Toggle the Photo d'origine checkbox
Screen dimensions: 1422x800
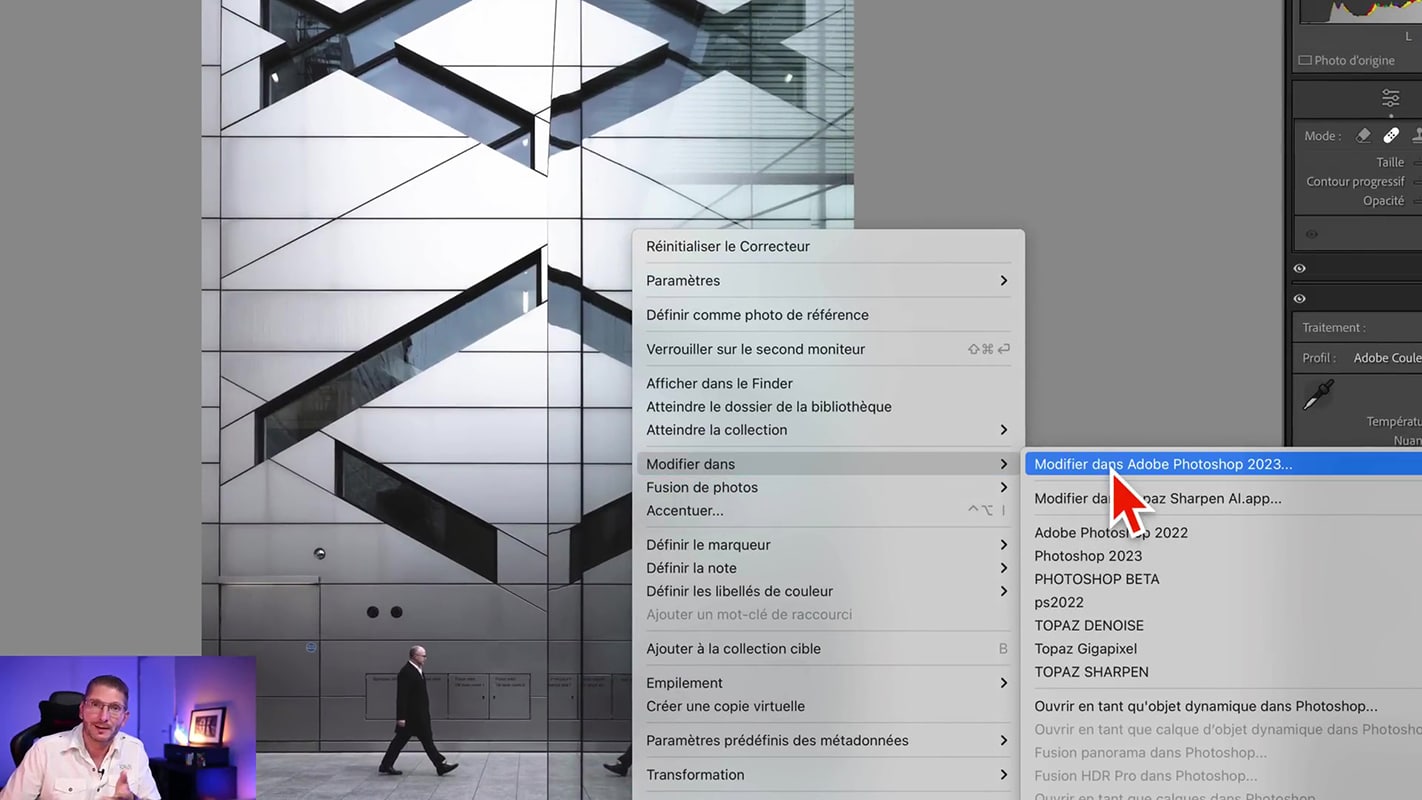pos(1304,60)
